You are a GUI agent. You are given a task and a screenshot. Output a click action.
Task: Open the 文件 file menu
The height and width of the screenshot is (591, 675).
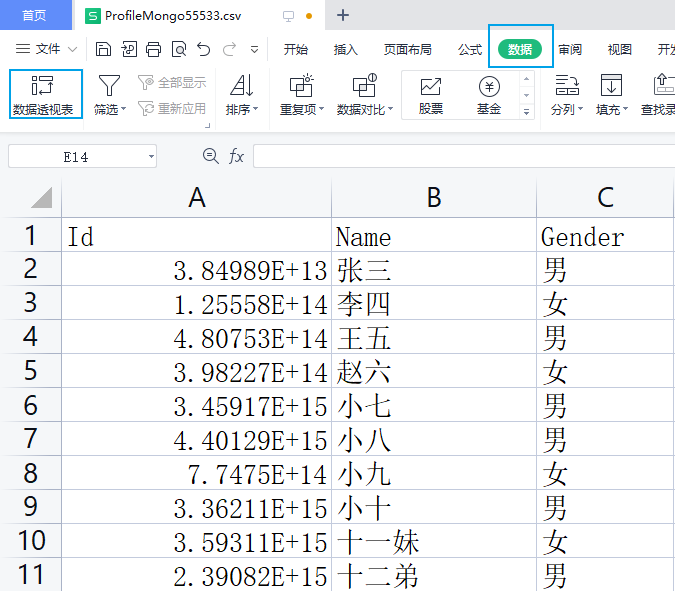pyautogui.click(x=47, y=49)
